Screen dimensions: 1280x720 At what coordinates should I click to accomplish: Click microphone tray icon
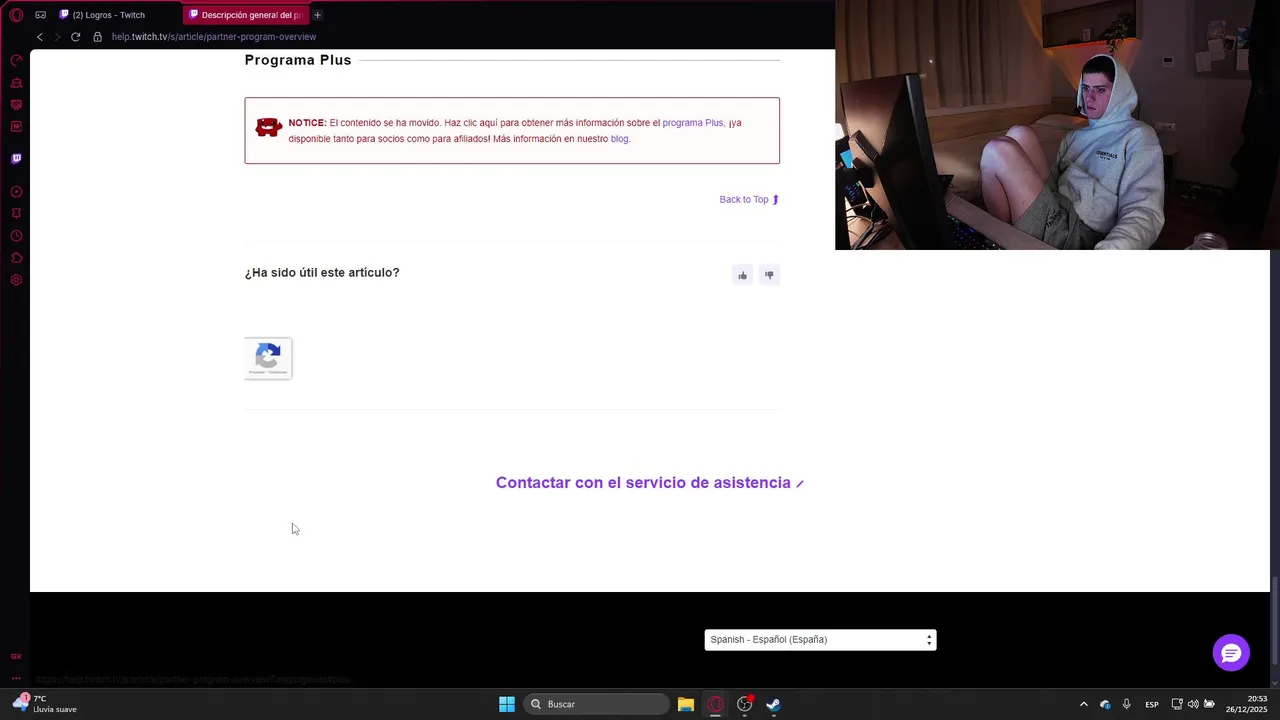[1127, 704]
